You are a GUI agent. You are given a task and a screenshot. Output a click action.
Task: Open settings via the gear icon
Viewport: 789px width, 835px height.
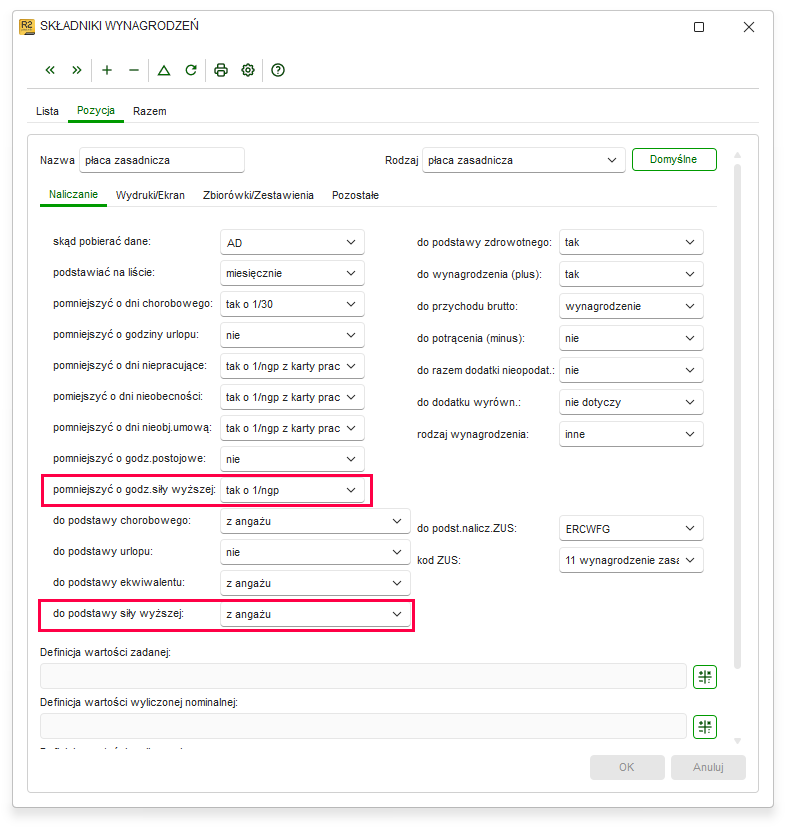(248, 70)
